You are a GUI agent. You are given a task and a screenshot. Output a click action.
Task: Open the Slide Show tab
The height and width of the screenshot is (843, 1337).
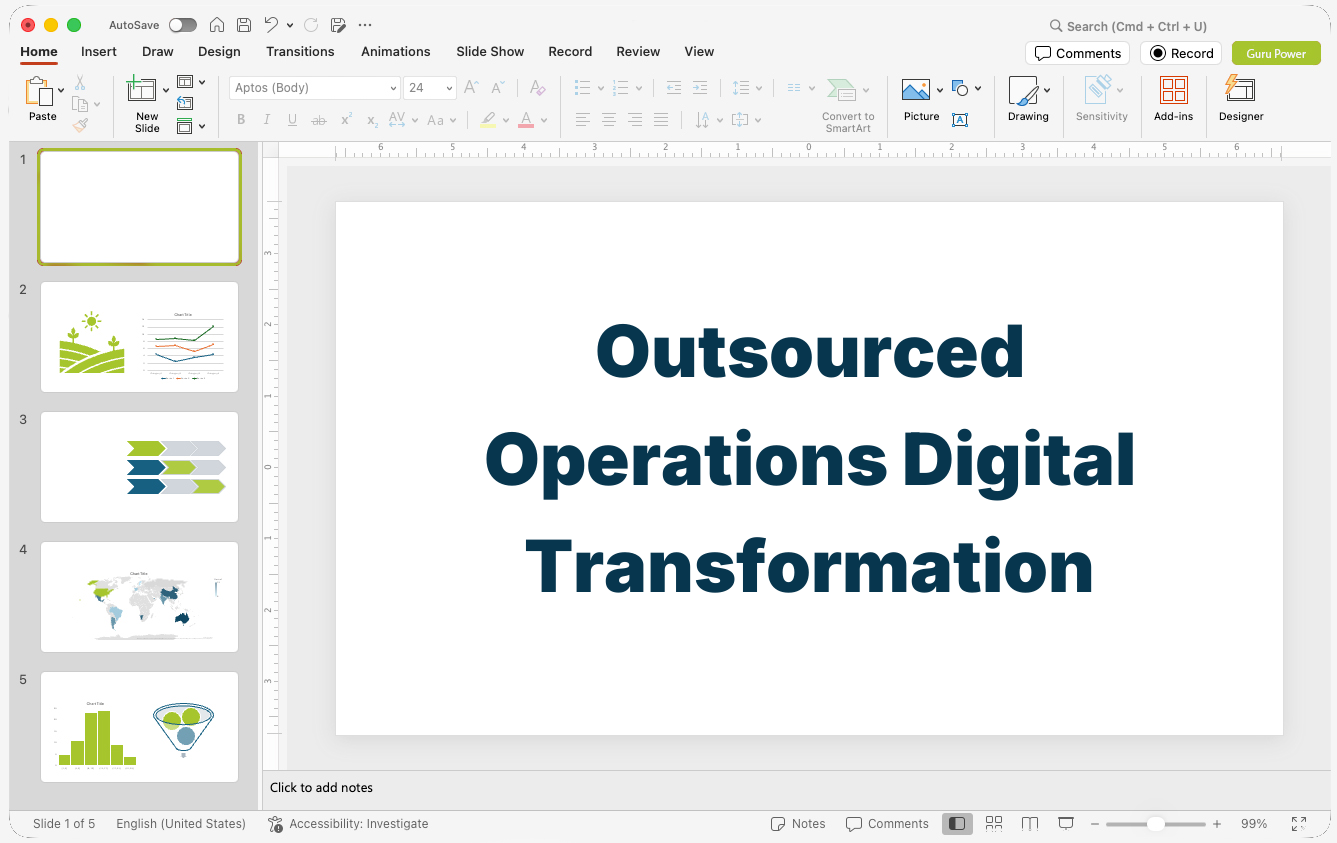click(x=490, y=52)
